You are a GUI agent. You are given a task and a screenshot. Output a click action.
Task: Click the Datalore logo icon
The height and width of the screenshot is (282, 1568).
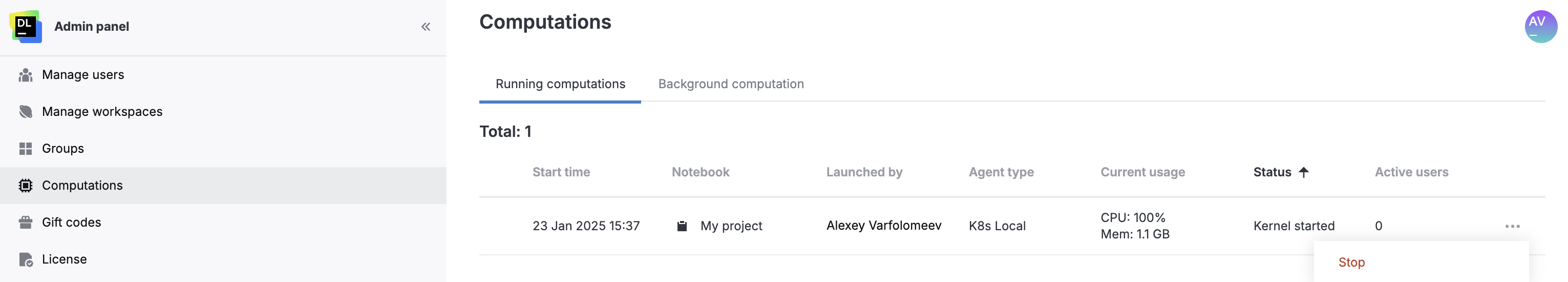coord(26,26)
